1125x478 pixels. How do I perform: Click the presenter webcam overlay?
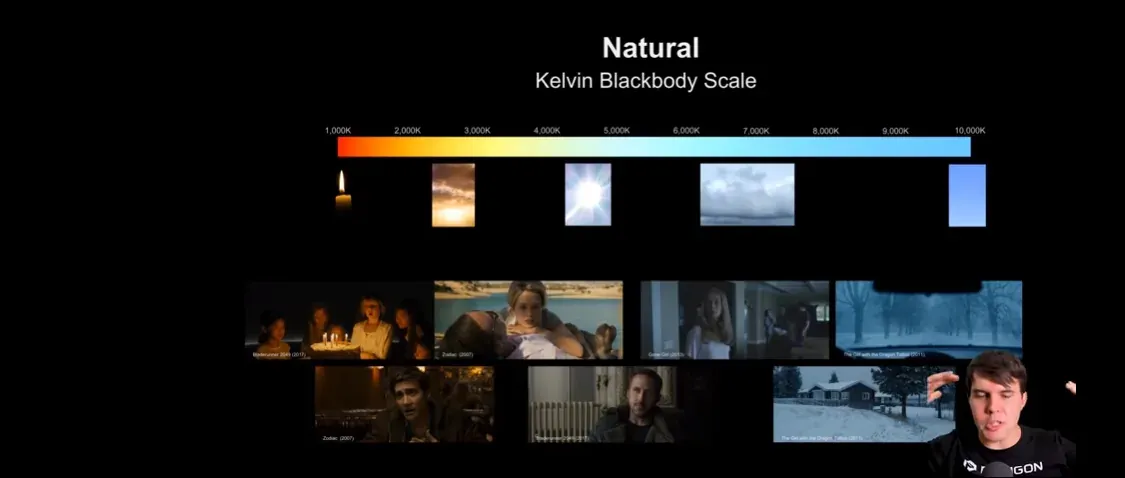1002,413
